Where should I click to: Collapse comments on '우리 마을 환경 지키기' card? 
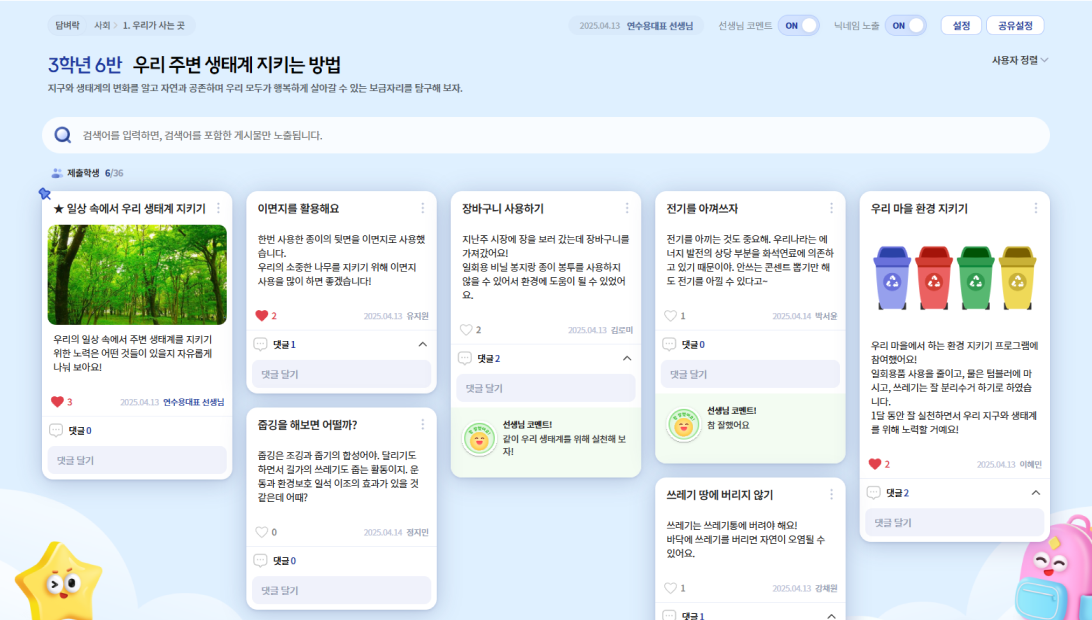click(x=1036, y=493)
